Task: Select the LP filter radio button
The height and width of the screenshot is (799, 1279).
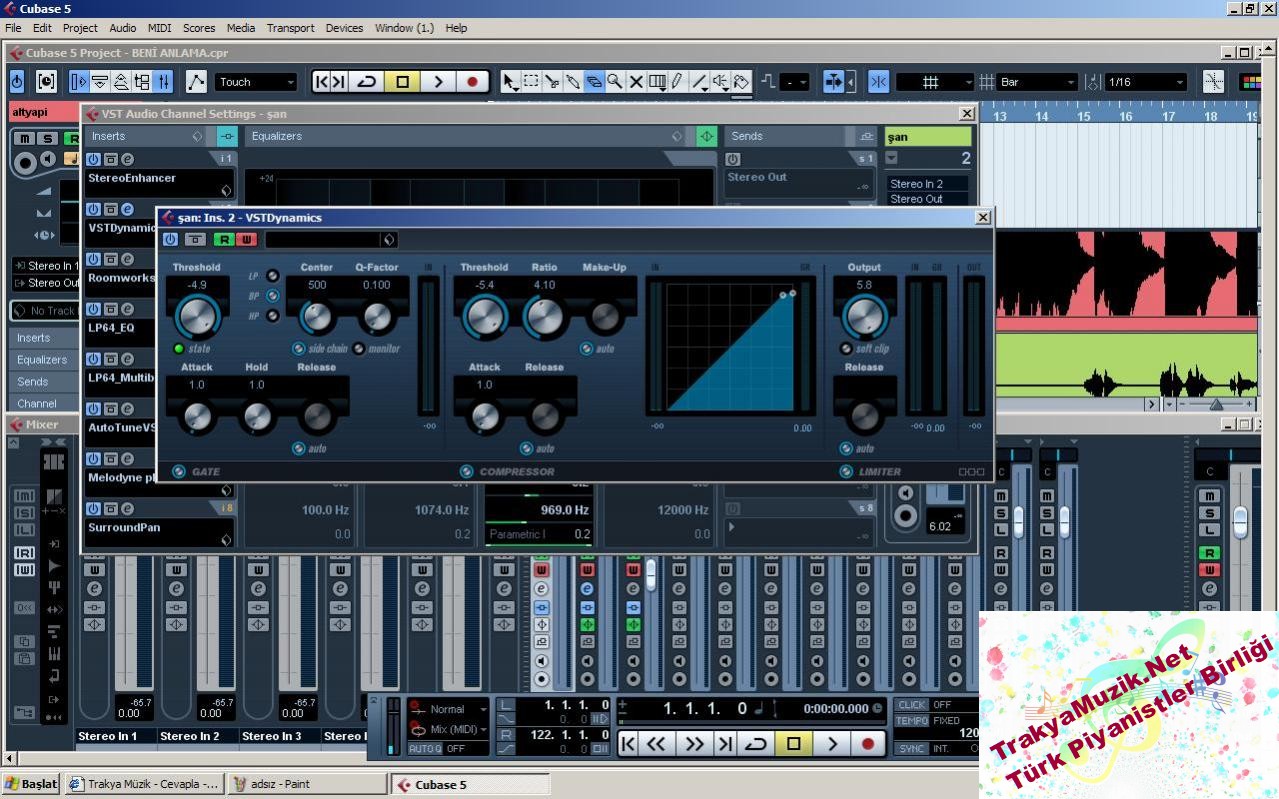Action: click(272, 276)
